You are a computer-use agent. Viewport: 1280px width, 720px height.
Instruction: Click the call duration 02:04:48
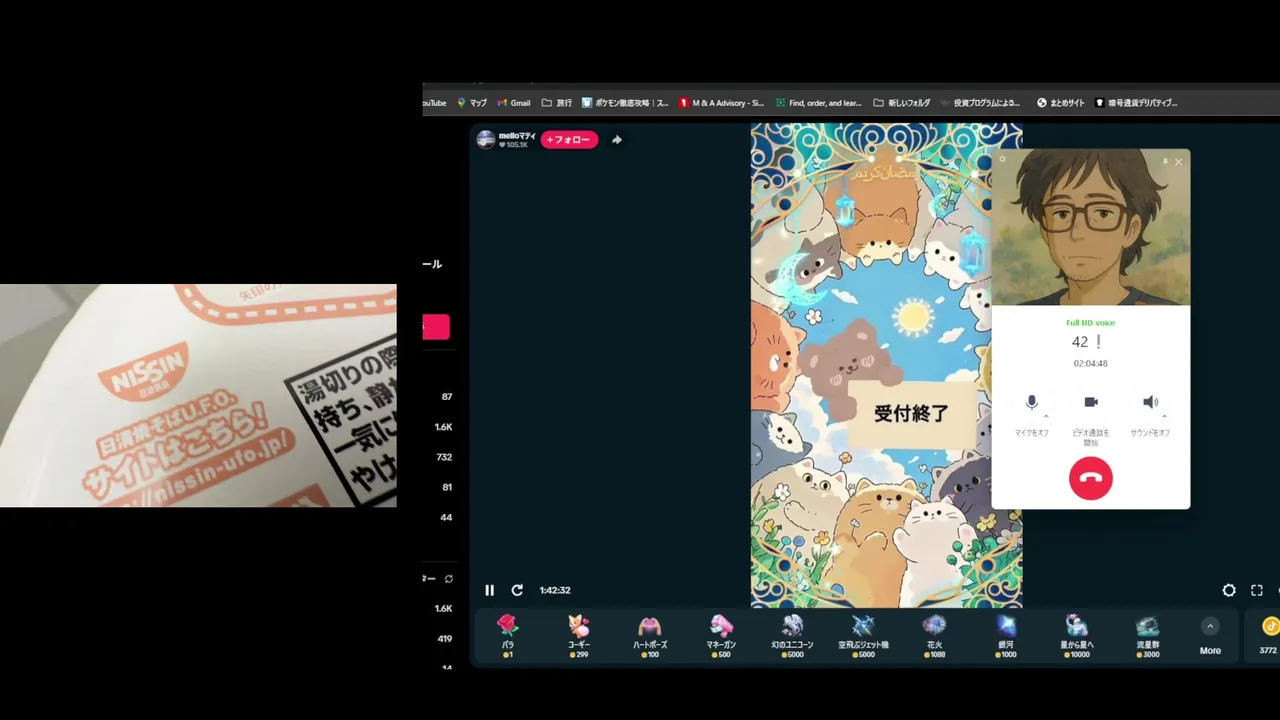coord(1091,363)
